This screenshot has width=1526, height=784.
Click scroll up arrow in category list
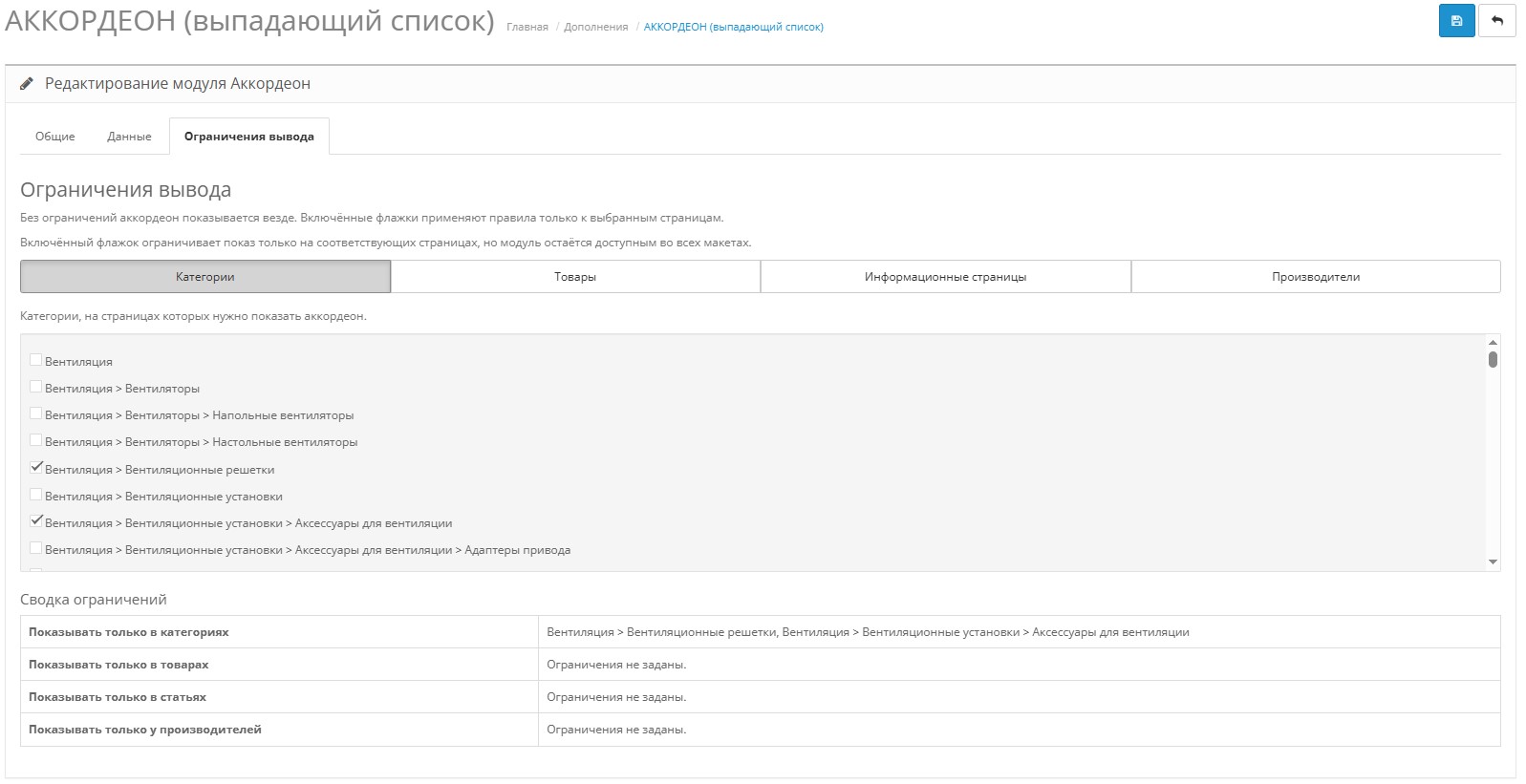tap(1493, 342)
